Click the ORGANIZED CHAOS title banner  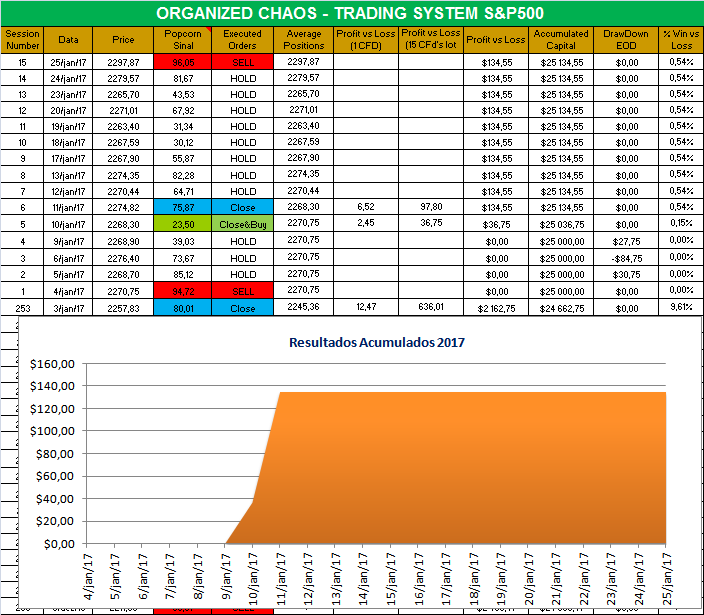(x=352, y=13)
